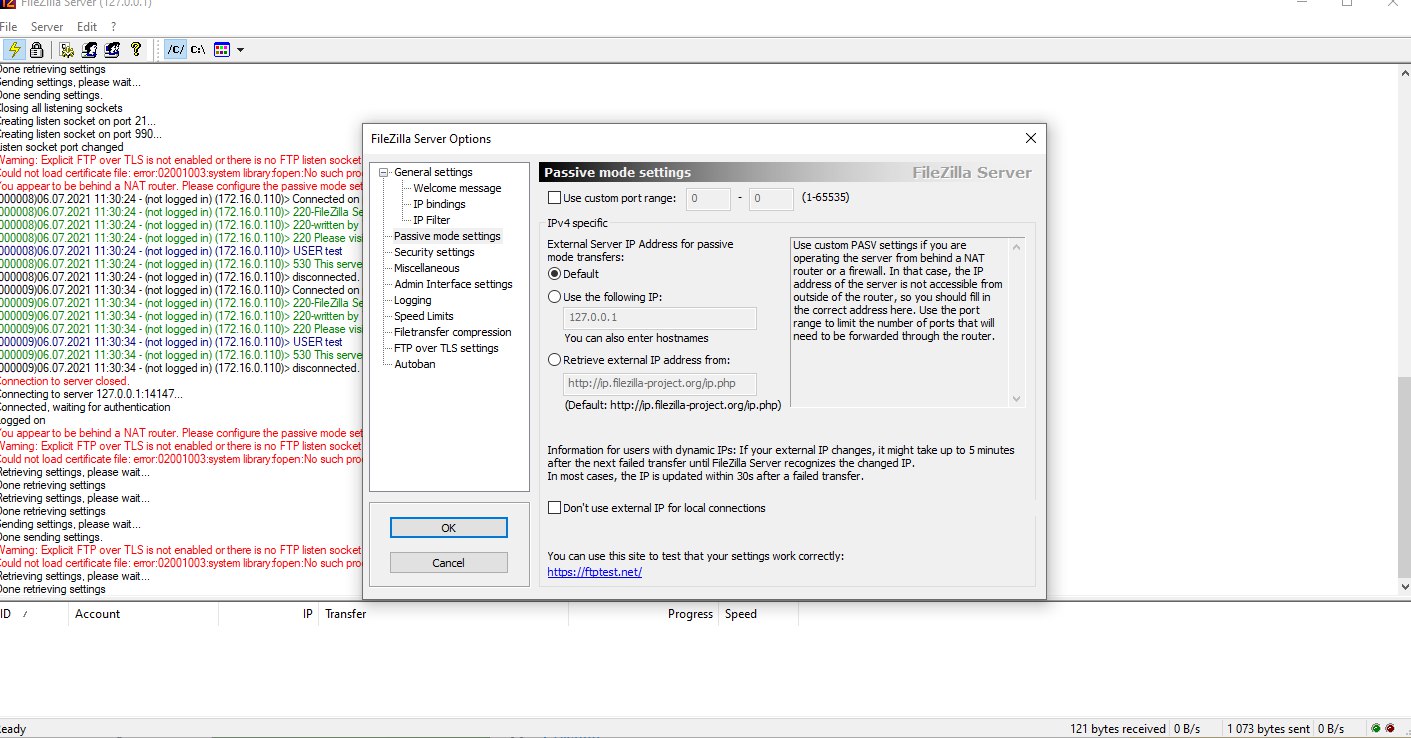Click the 127.0.0.1 IP address field
Viewport: 1411px width, 738px height.
659,319
